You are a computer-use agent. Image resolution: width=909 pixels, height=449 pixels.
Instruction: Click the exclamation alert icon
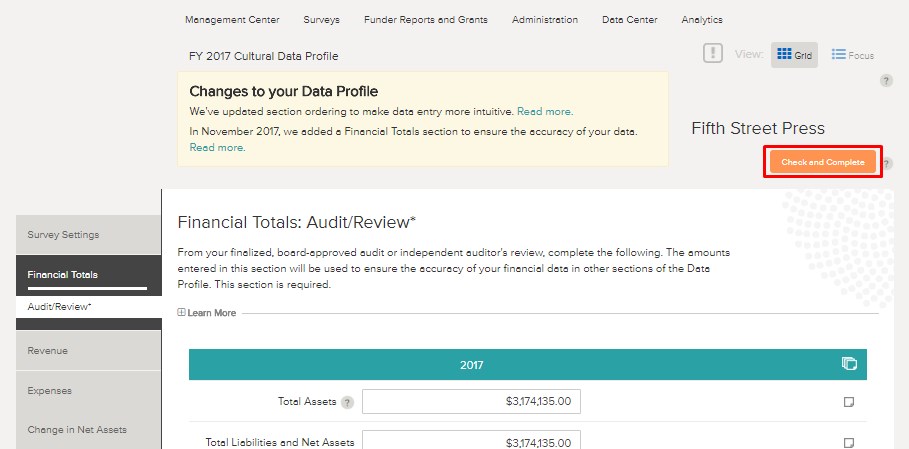pos(712,54)
